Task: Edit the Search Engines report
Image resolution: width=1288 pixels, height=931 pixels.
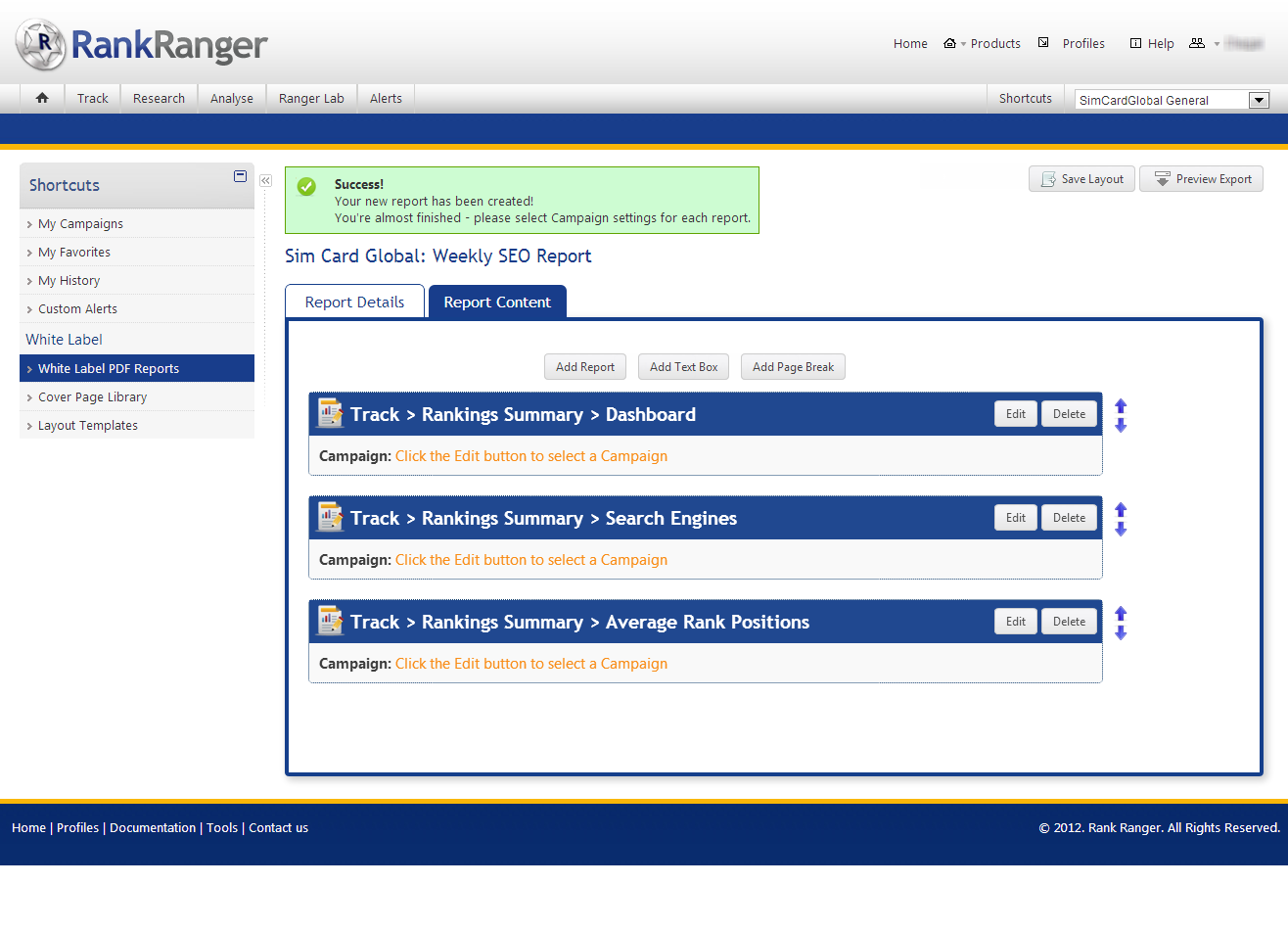Action: click(x=1016, y=518)
